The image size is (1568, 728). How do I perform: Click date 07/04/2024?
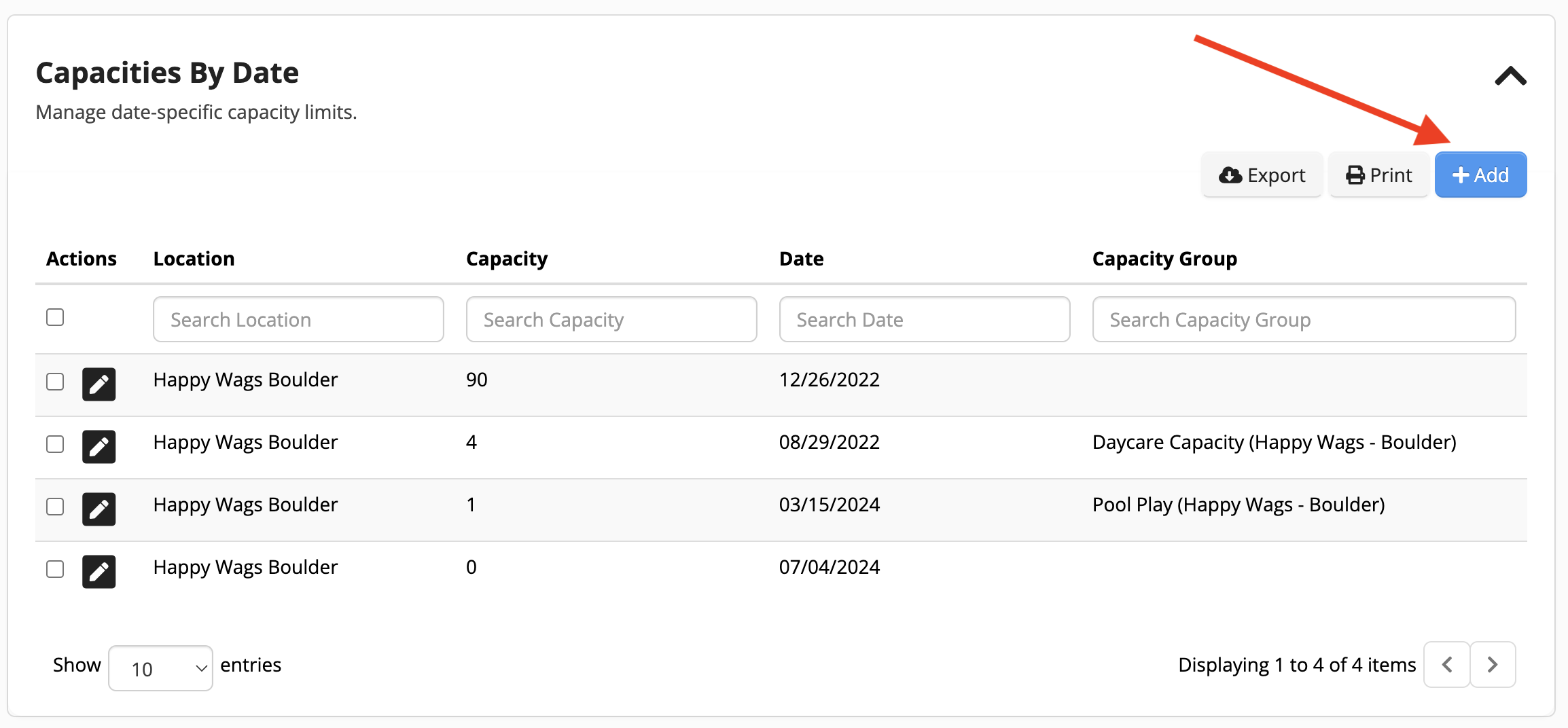coord(830,567)
